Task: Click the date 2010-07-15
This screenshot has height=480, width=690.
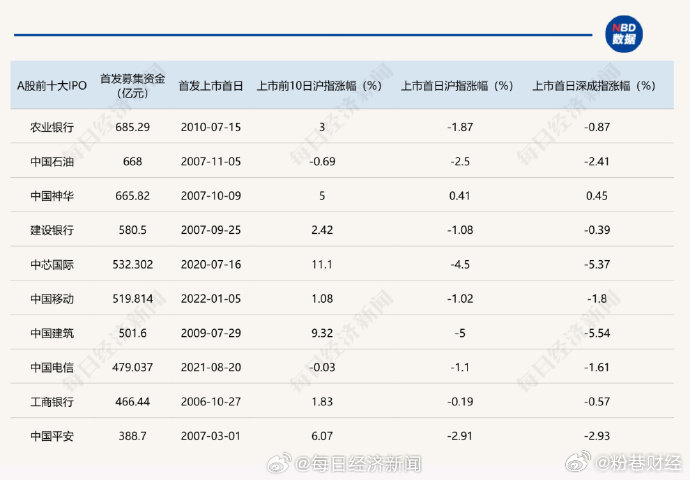Action: tap(211, 127)
